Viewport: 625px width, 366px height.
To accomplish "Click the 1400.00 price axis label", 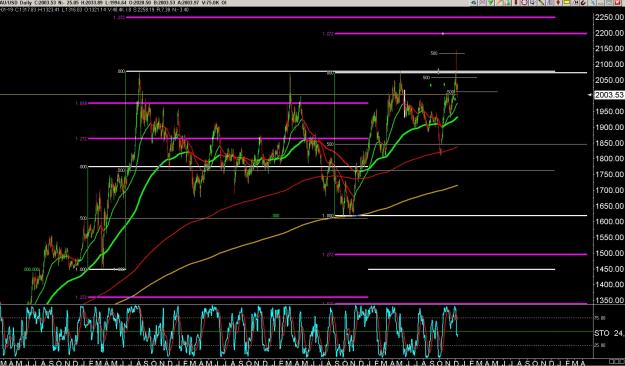I will (x=609, y=285).
